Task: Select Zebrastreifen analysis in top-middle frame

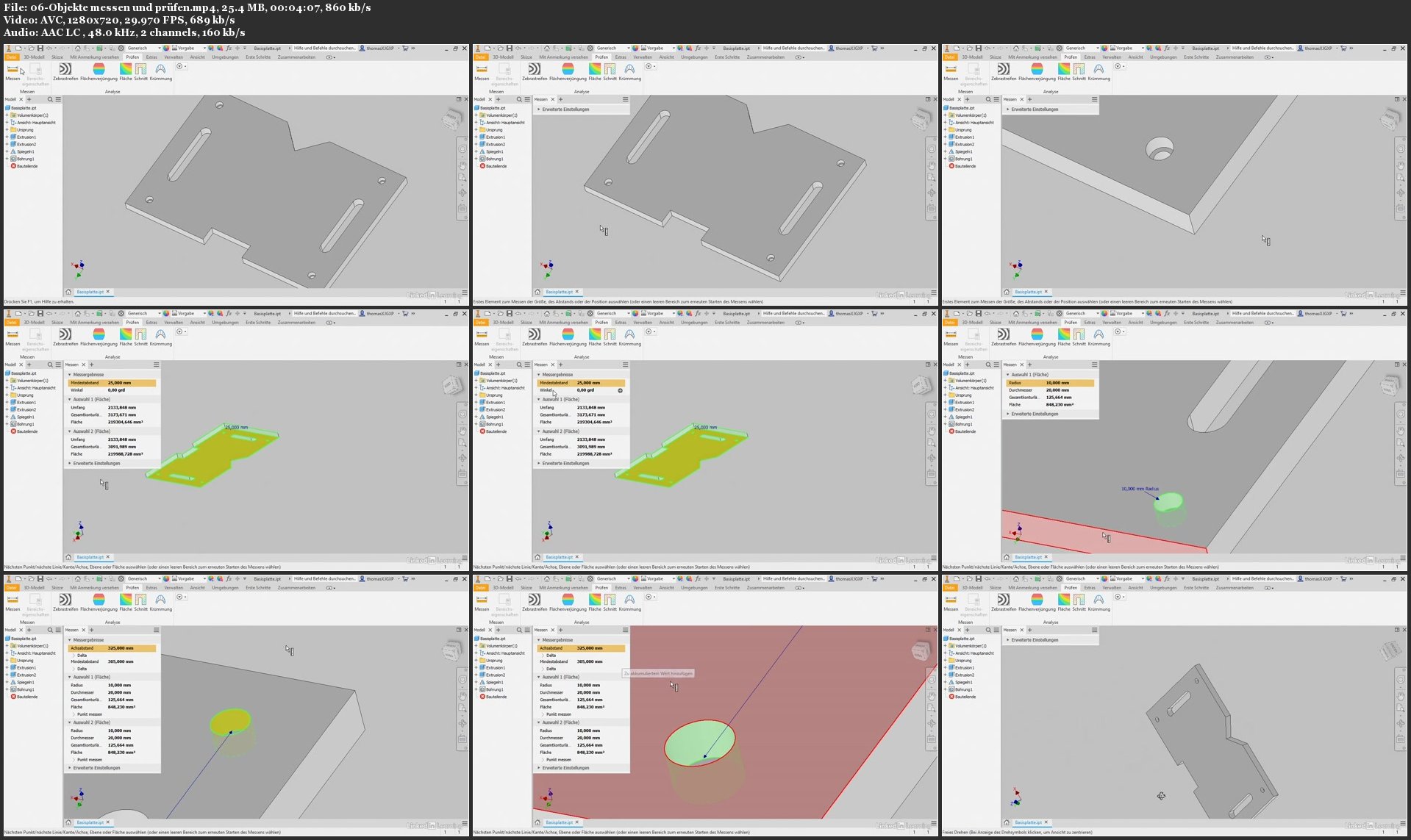Action: (535, 71)
